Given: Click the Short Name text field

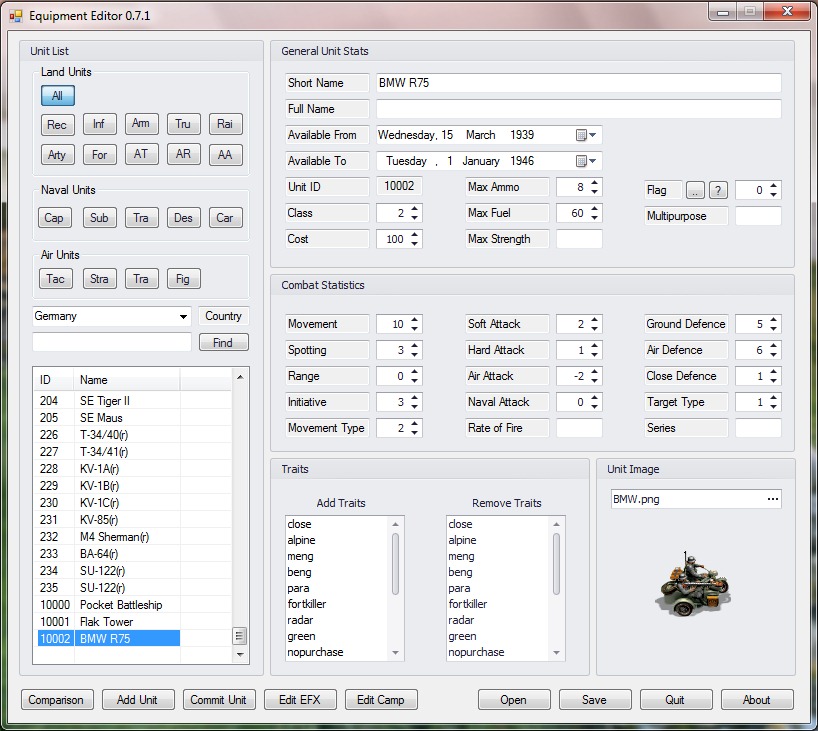Looking at the screenshot, I should click(578, 83).
